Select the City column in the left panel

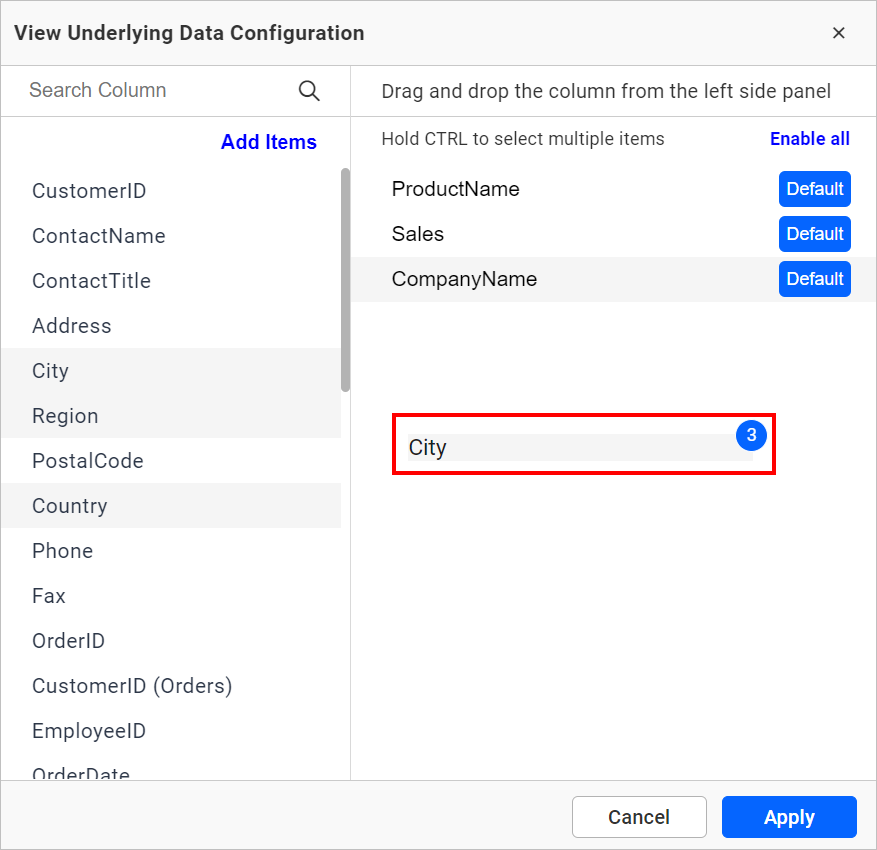(50, 370)
